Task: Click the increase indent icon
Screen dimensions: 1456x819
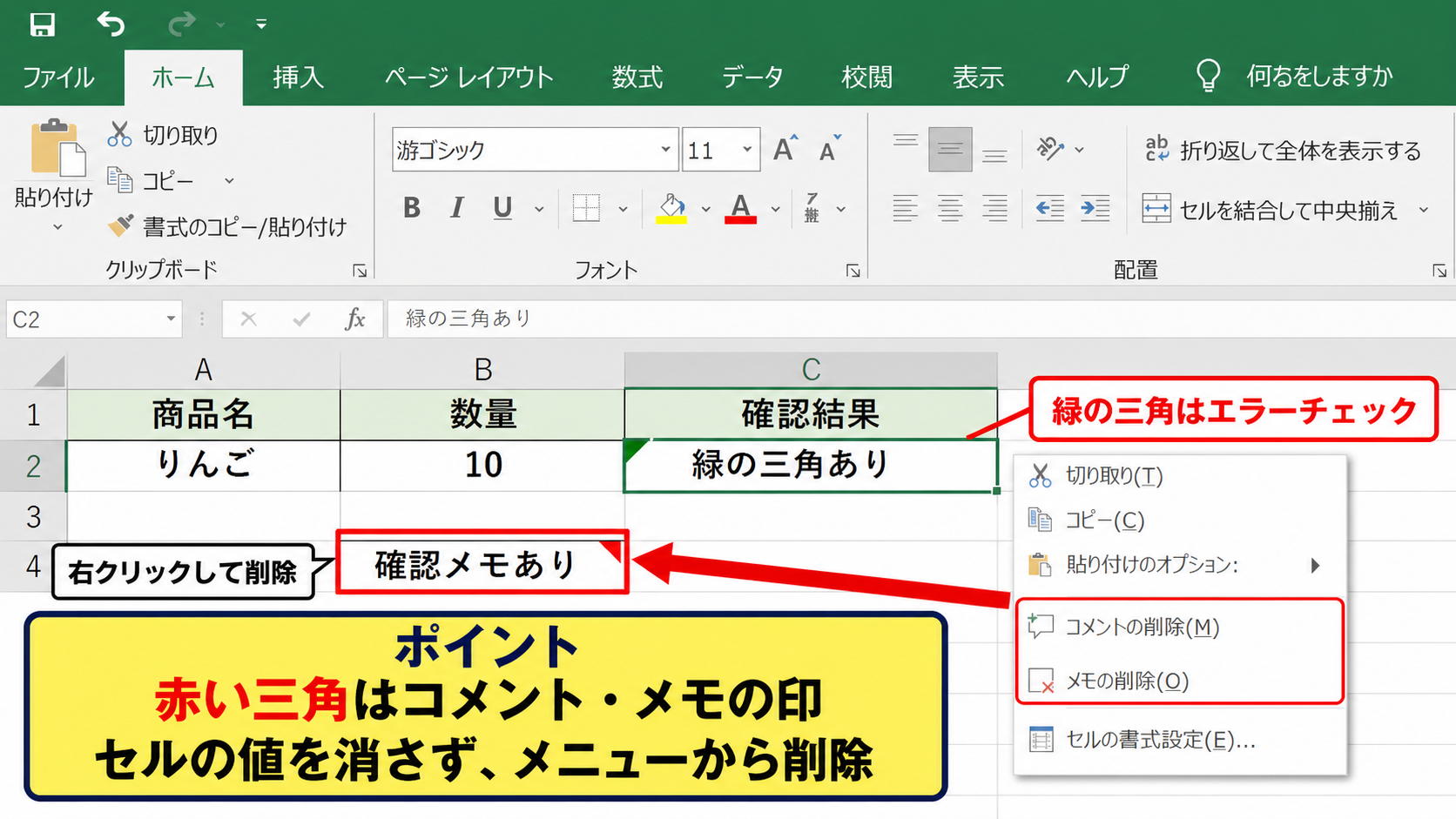Action: [1095, 209]
